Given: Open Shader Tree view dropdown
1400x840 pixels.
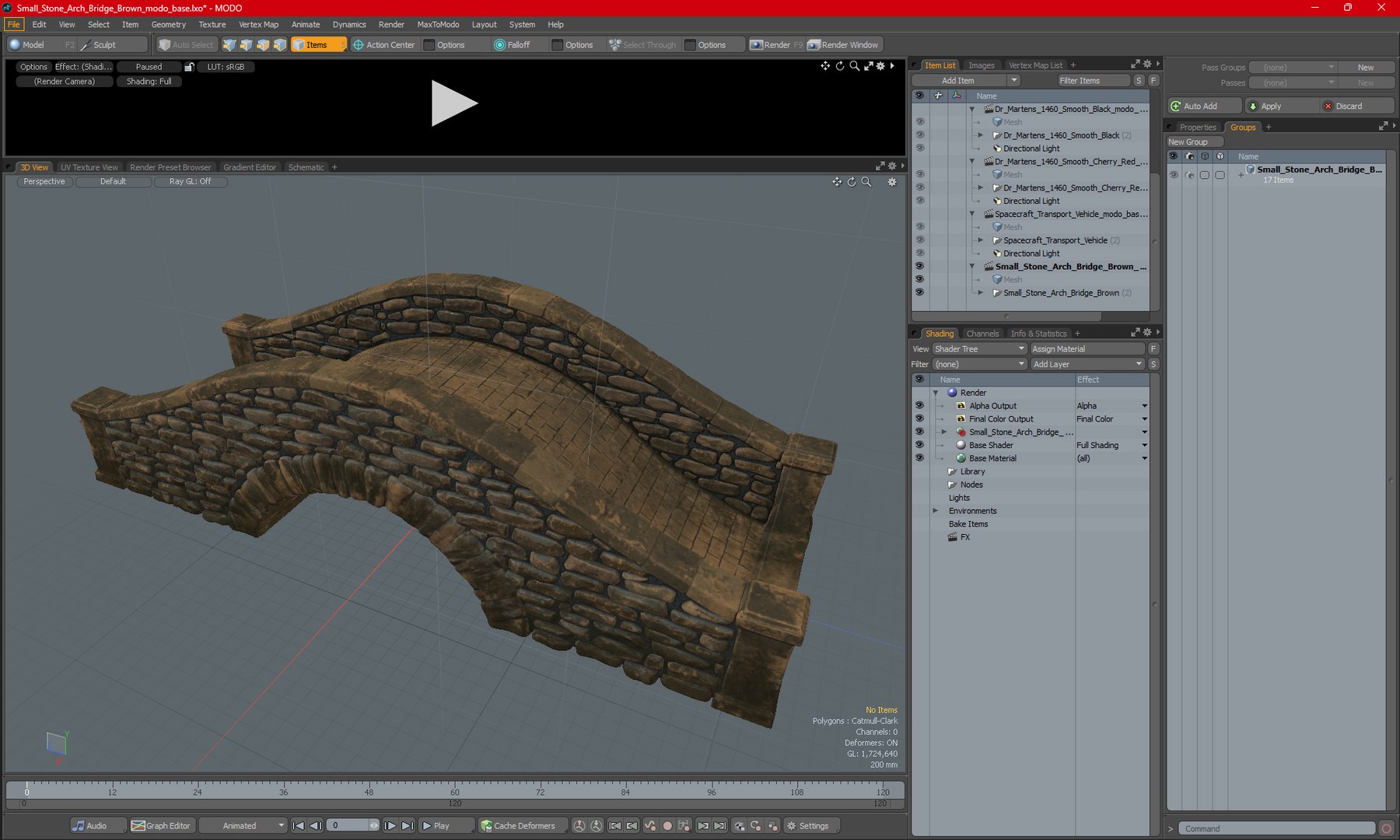Looking at the screenshot, I should point(980,348).
